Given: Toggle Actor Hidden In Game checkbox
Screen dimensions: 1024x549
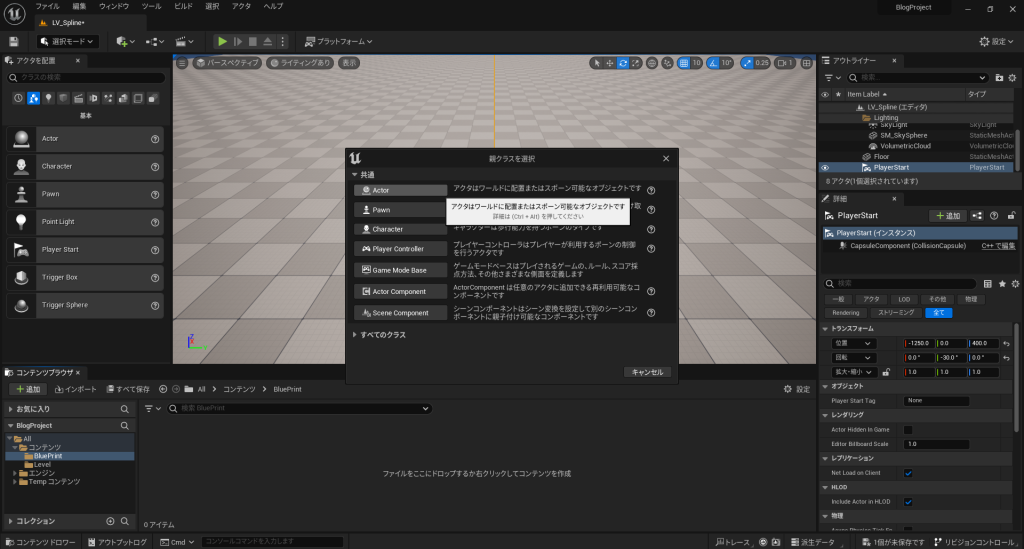Looking at the screenshot, I should tap(908, 429).
